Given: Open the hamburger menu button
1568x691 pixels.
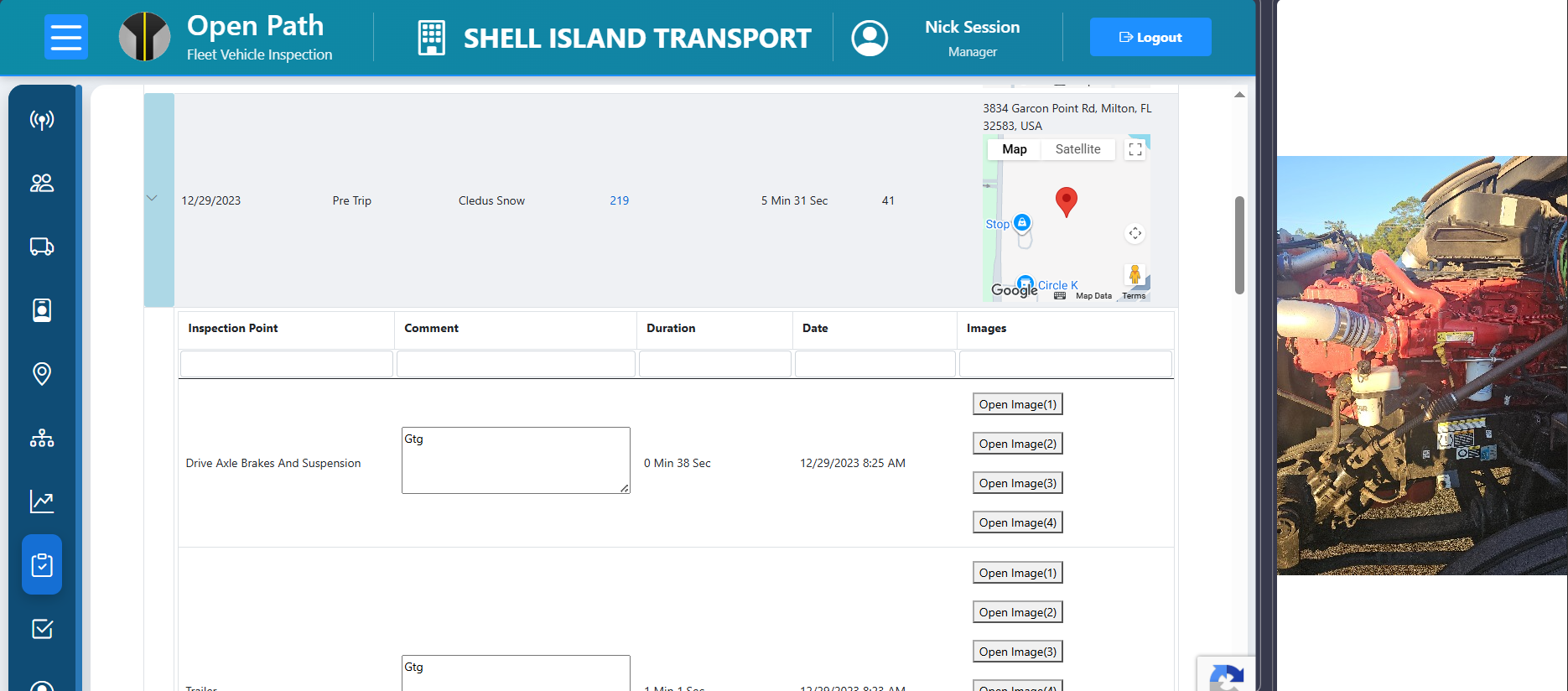Looking at the screenshot, I should click(65, 37).
